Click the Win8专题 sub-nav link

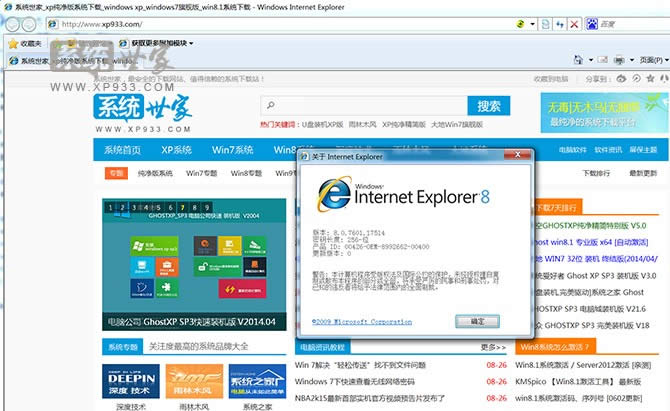246,173
